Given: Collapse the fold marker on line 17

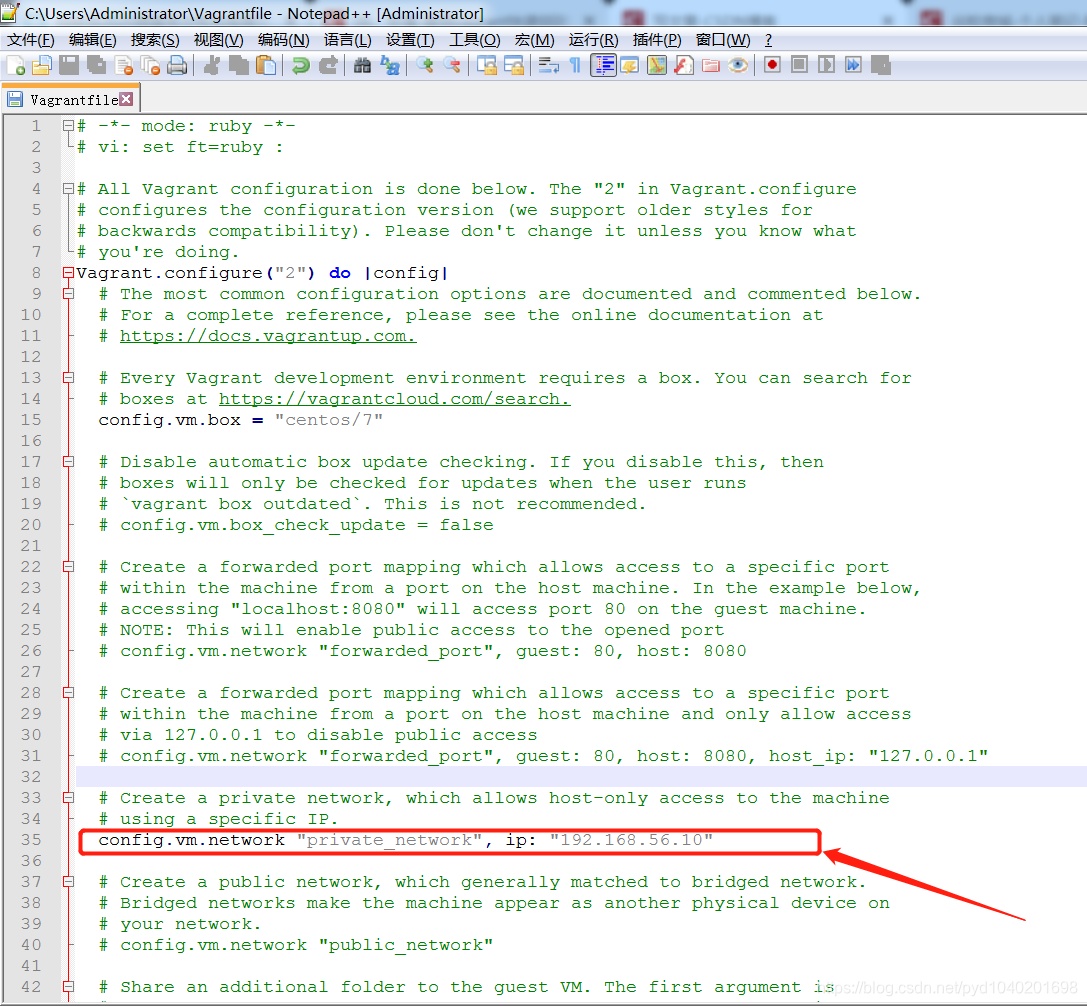Looking at the screenshot, I should 68,461.
